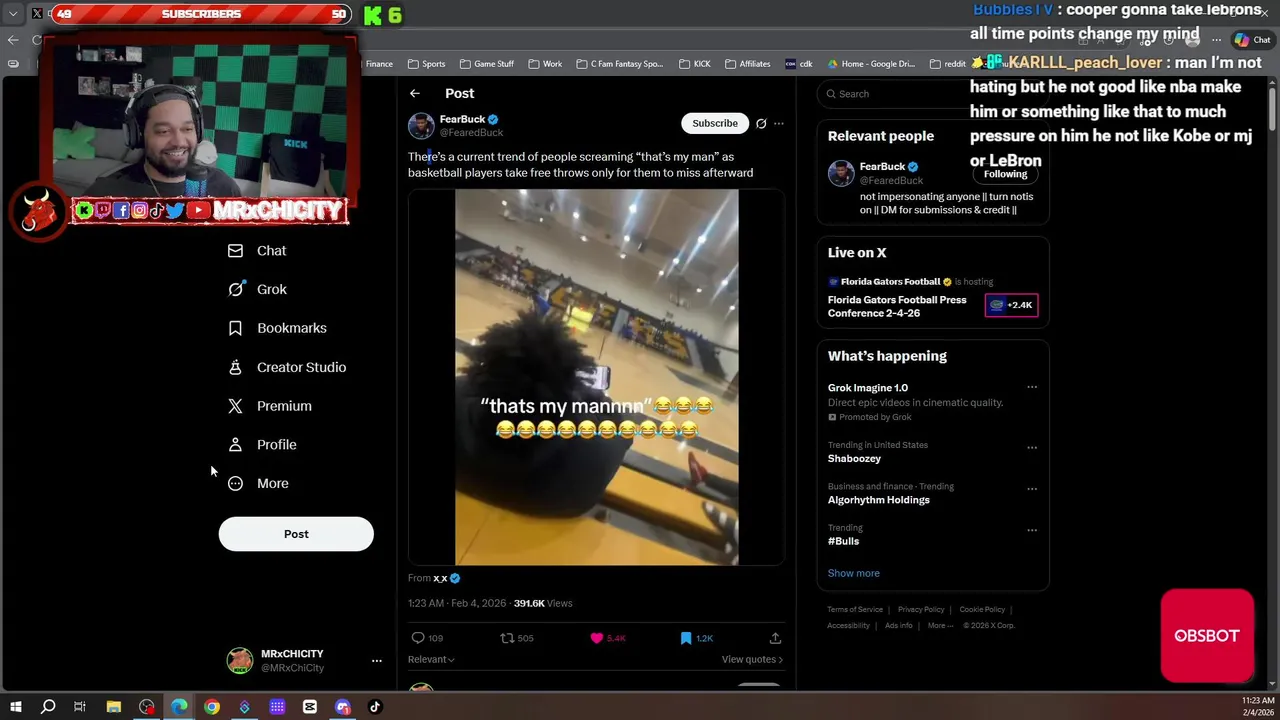Open the Game Stuff bookmarks folder
Screen dimensions: 1280x720
[486, 64]
